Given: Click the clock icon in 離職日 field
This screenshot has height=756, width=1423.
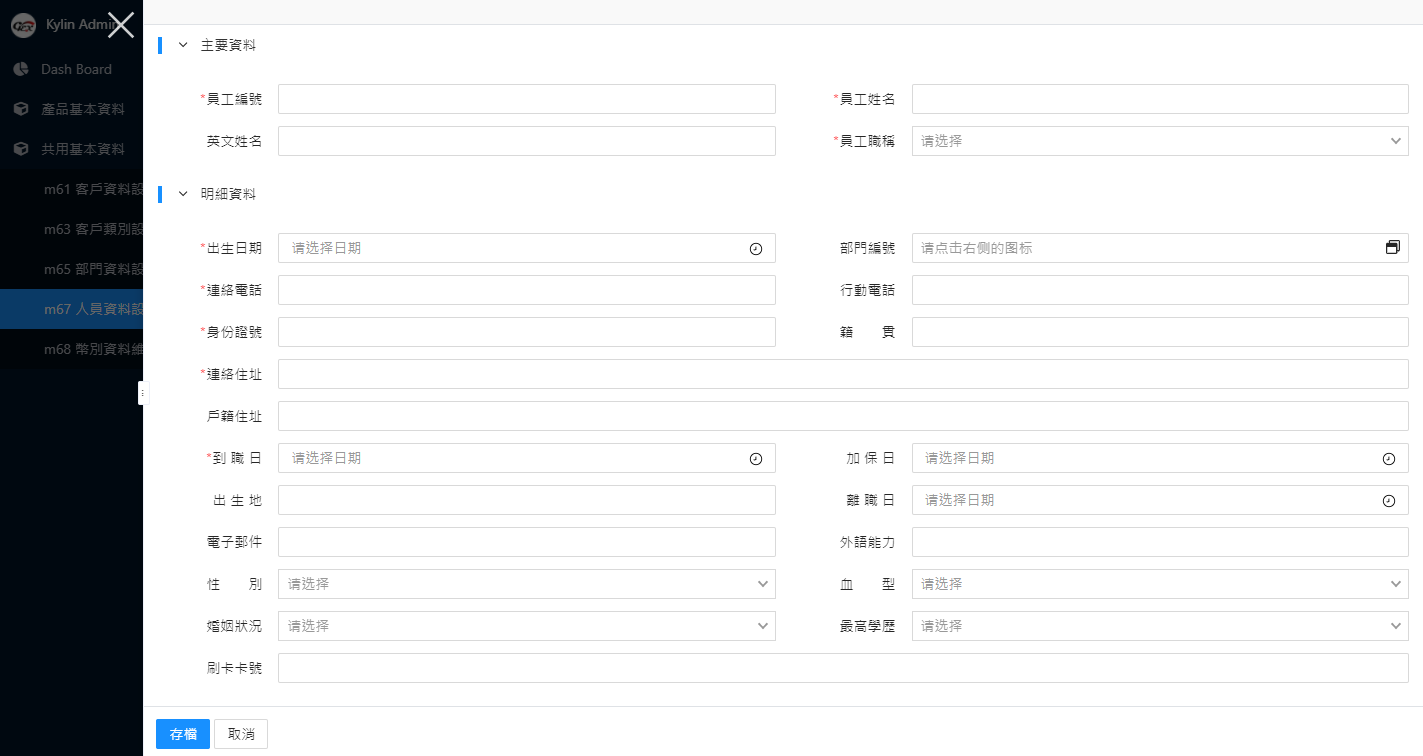Looking at the screenshot, I should pyautogui.click(x=1389, y=501).
